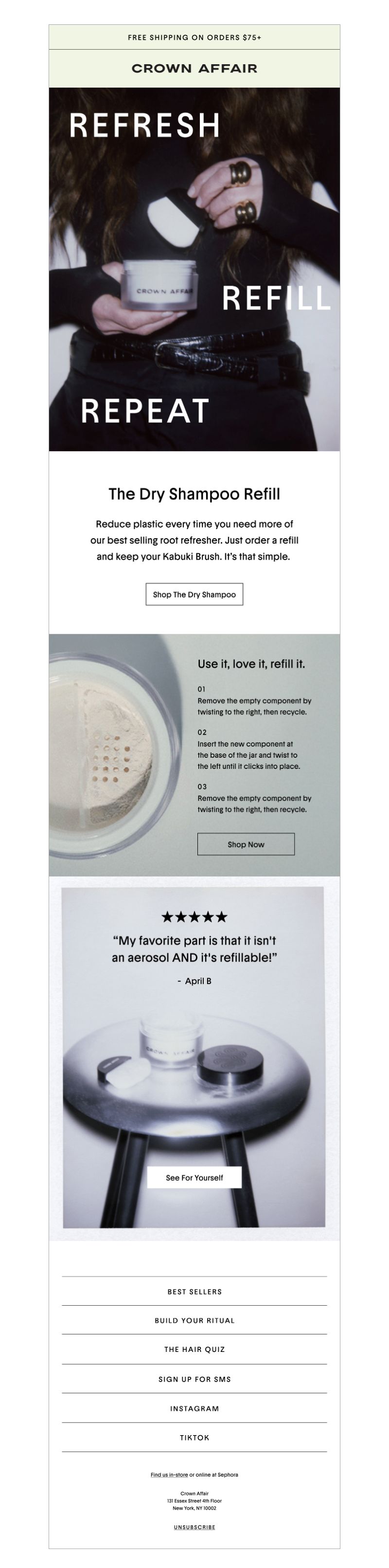Click The Dry Shampoo Refill heading
The height and width of the screenshot is (1568, 389).
pyautogui.click(x=194, y=493)
